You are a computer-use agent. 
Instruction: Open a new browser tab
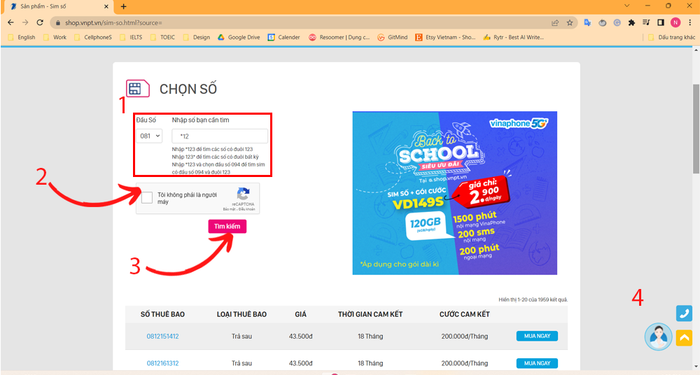[124, 6]
